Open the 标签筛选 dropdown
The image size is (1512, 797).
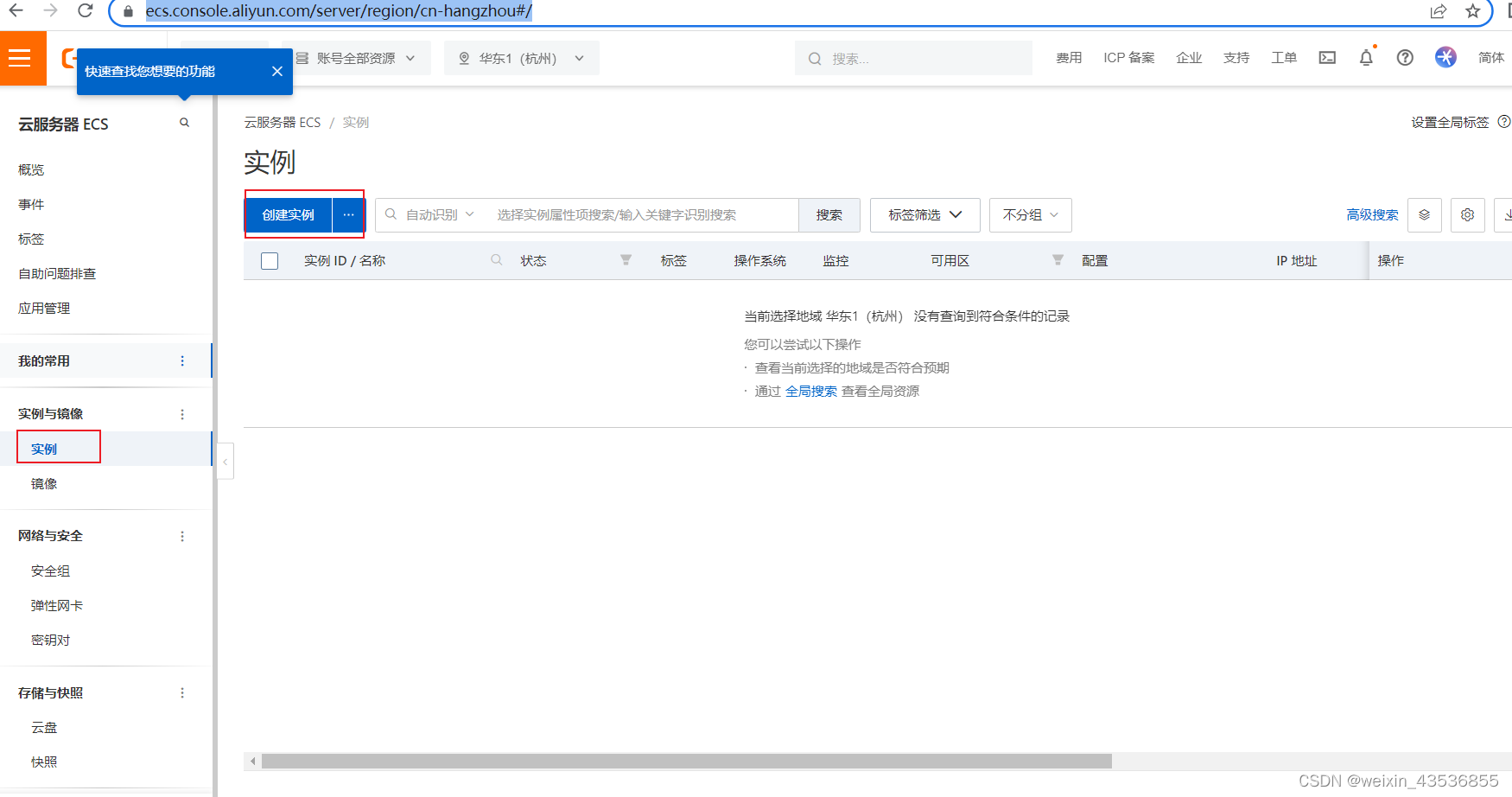pyautogui.click(x=925, y=215)
